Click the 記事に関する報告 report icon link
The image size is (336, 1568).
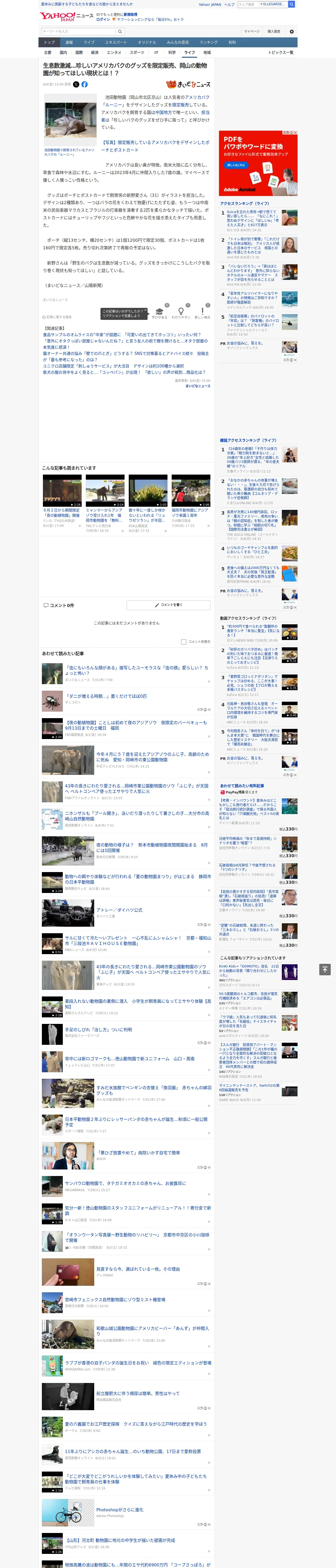[x=57, y=317]
